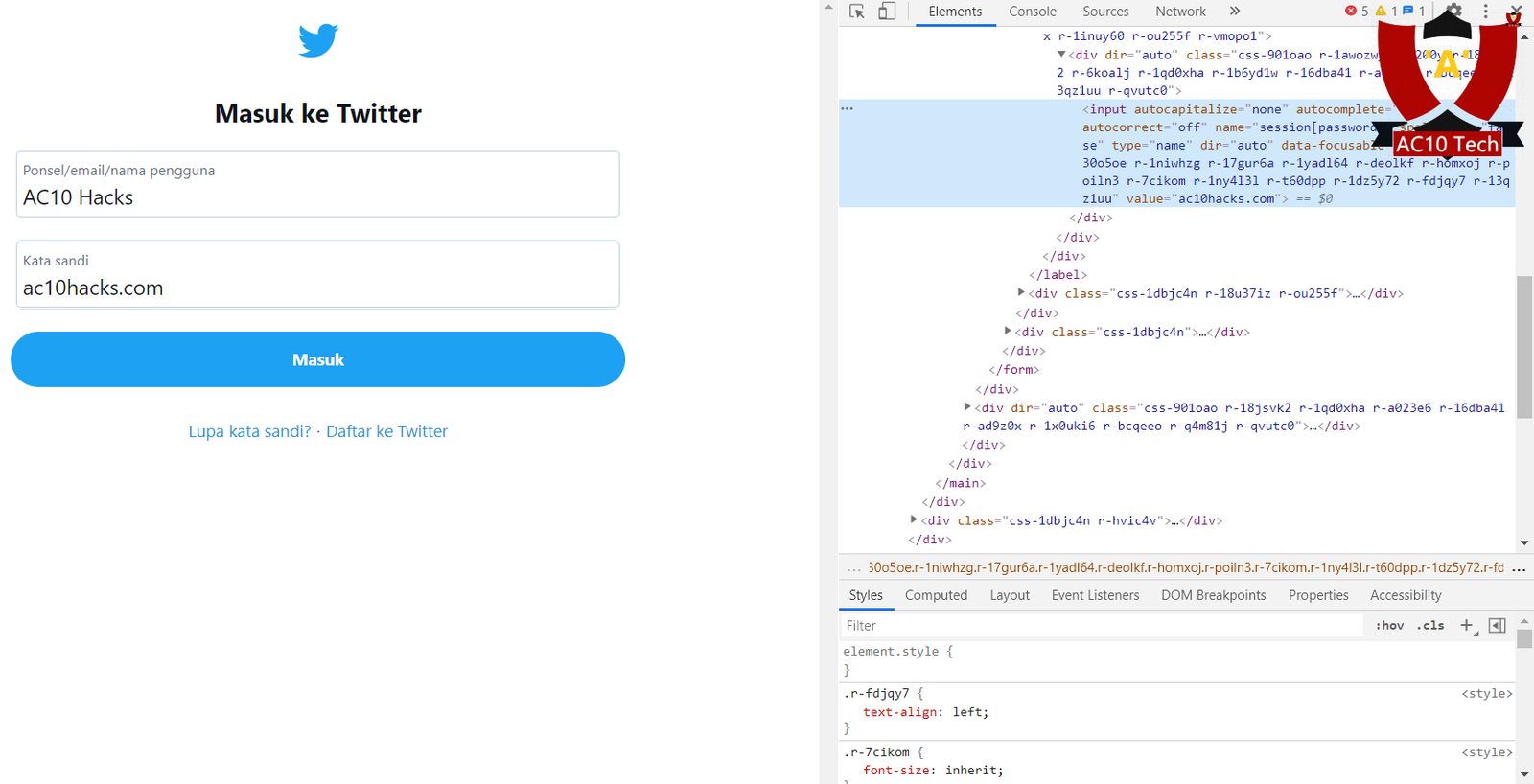
Task: Expand div dir="auto" css-901oao r-18jsvk2 node
Action: point(967,407)
